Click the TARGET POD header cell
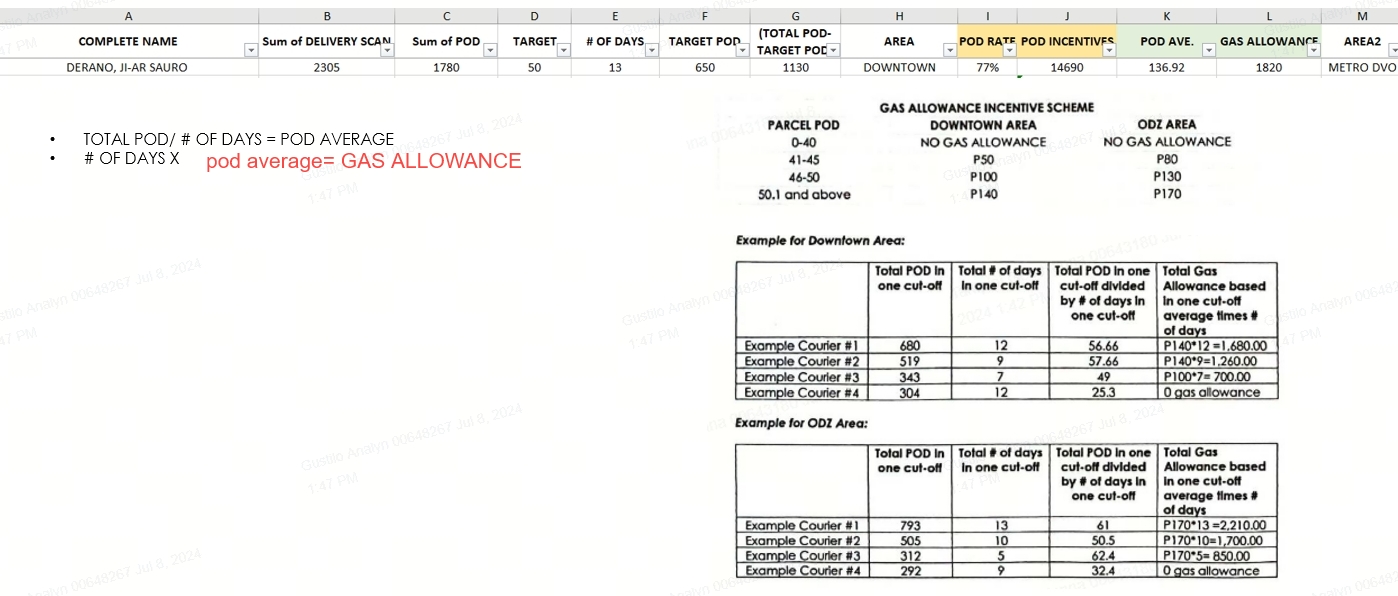The width and height of the screenshot is (1398, 596). 705,41
